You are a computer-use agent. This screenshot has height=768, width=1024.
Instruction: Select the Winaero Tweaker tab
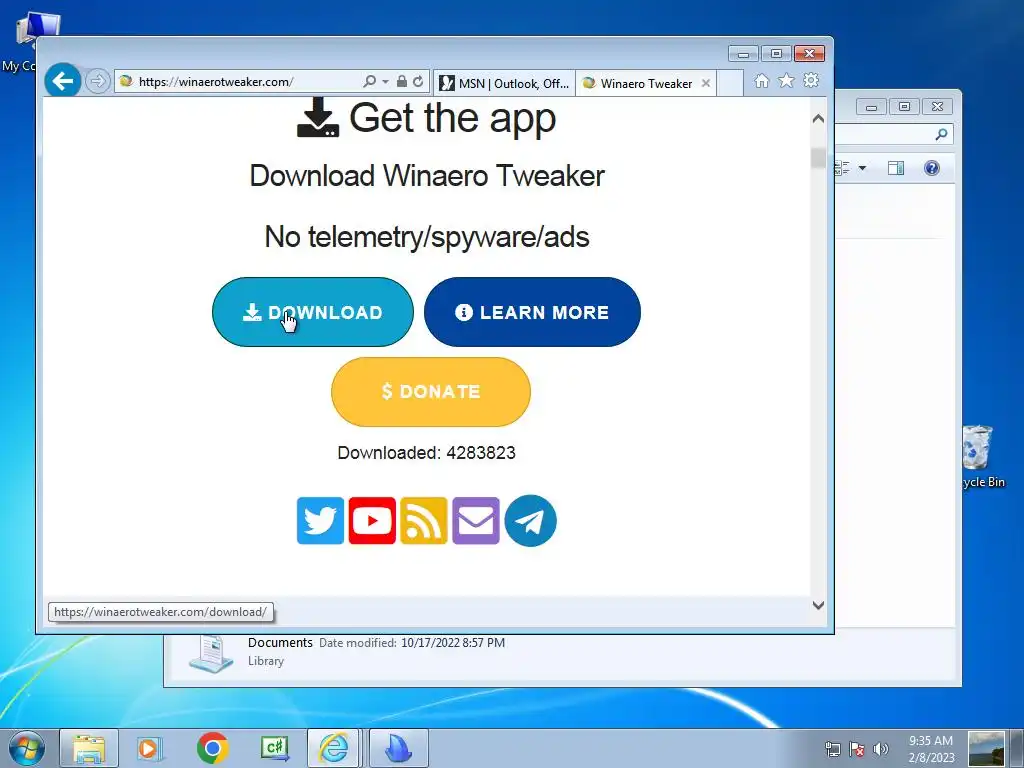639,83
